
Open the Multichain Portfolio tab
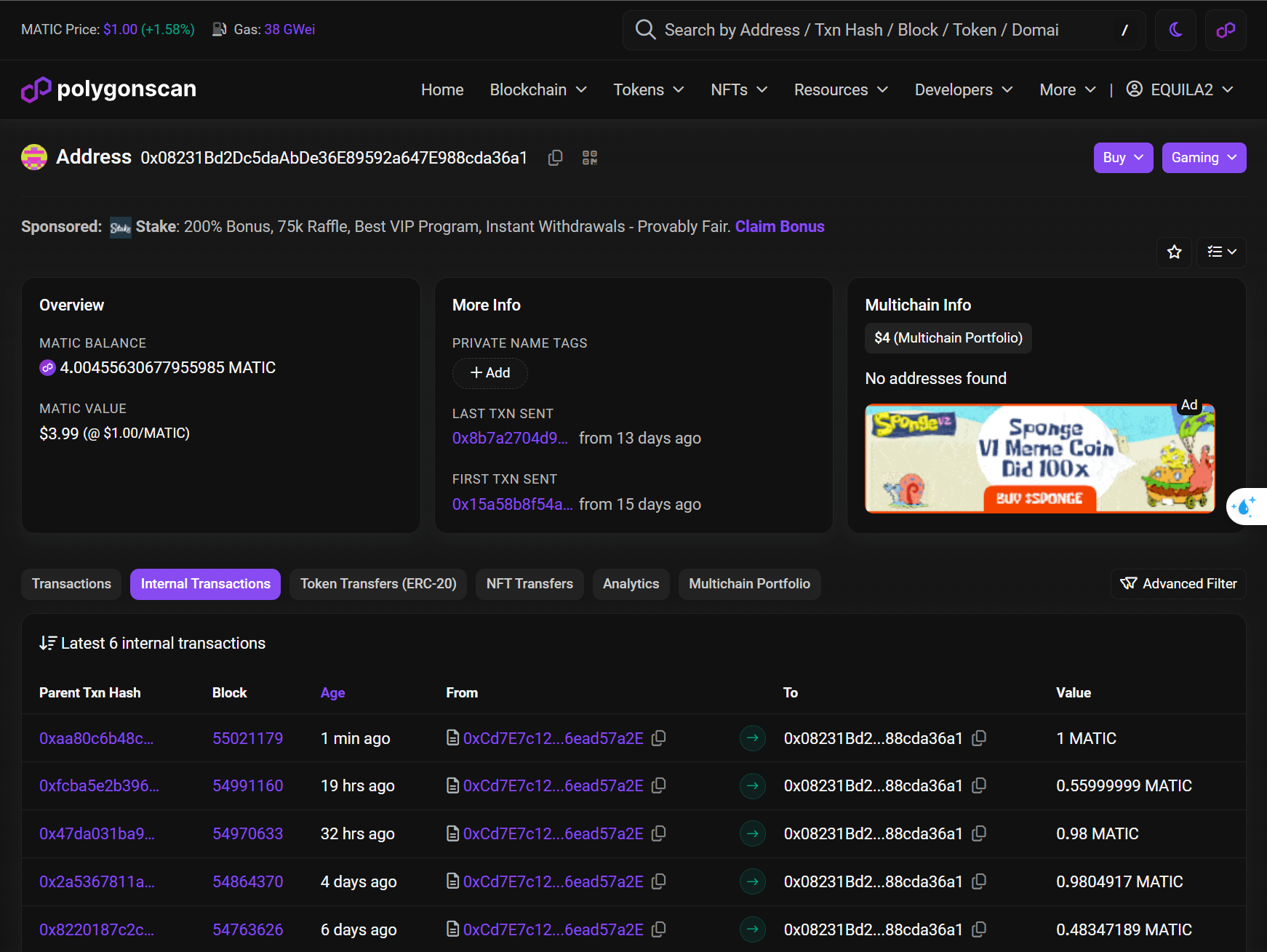click(749, 584)
